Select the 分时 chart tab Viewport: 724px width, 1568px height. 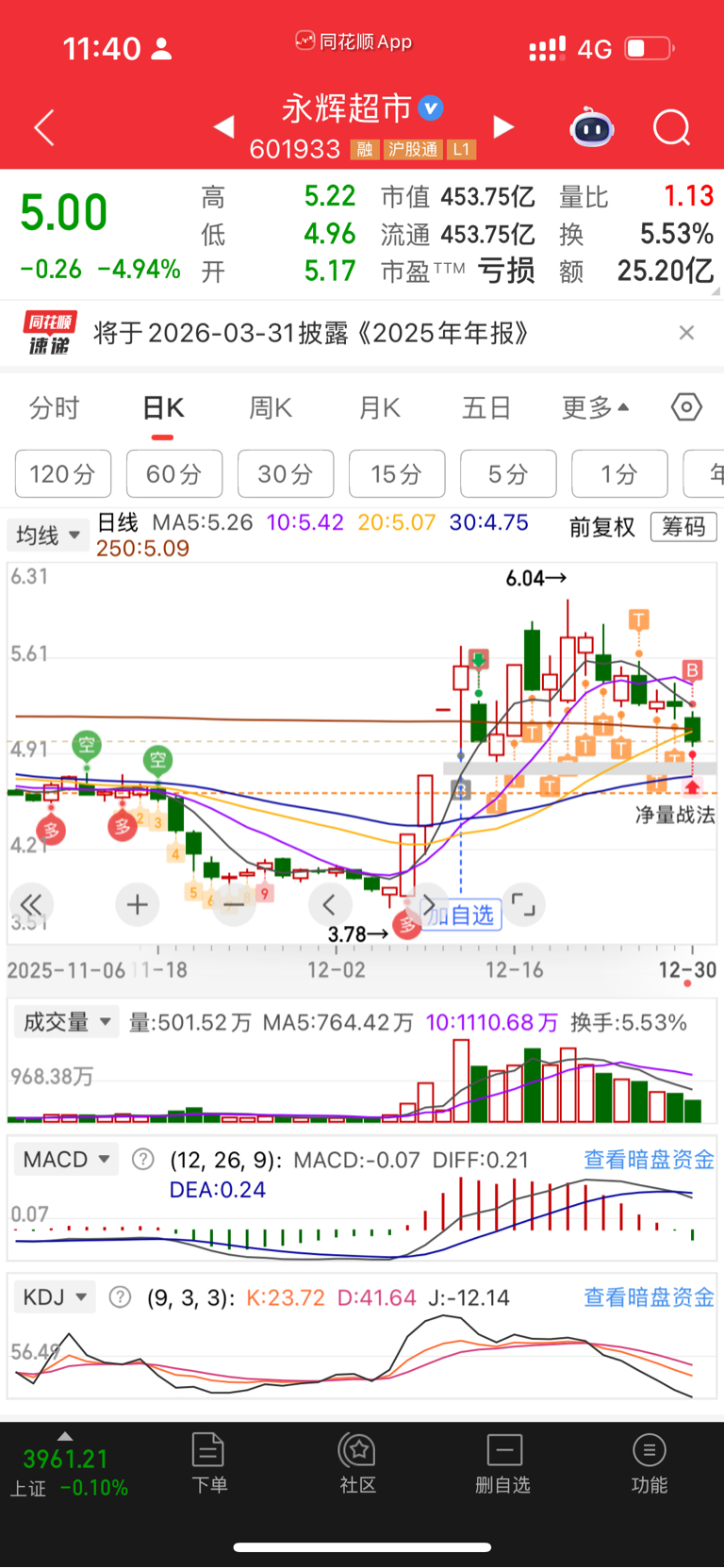55,408
